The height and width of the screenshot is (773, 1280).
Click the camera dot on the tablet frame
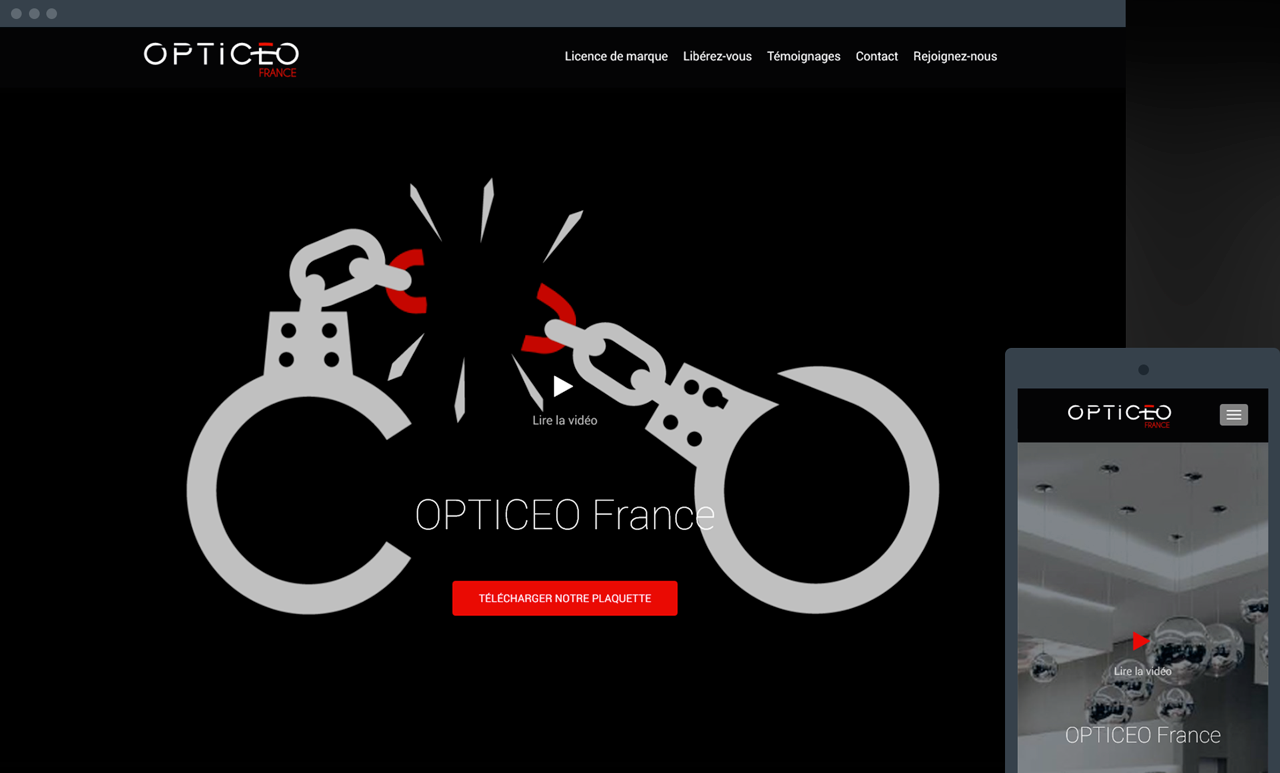point(1143,370)
